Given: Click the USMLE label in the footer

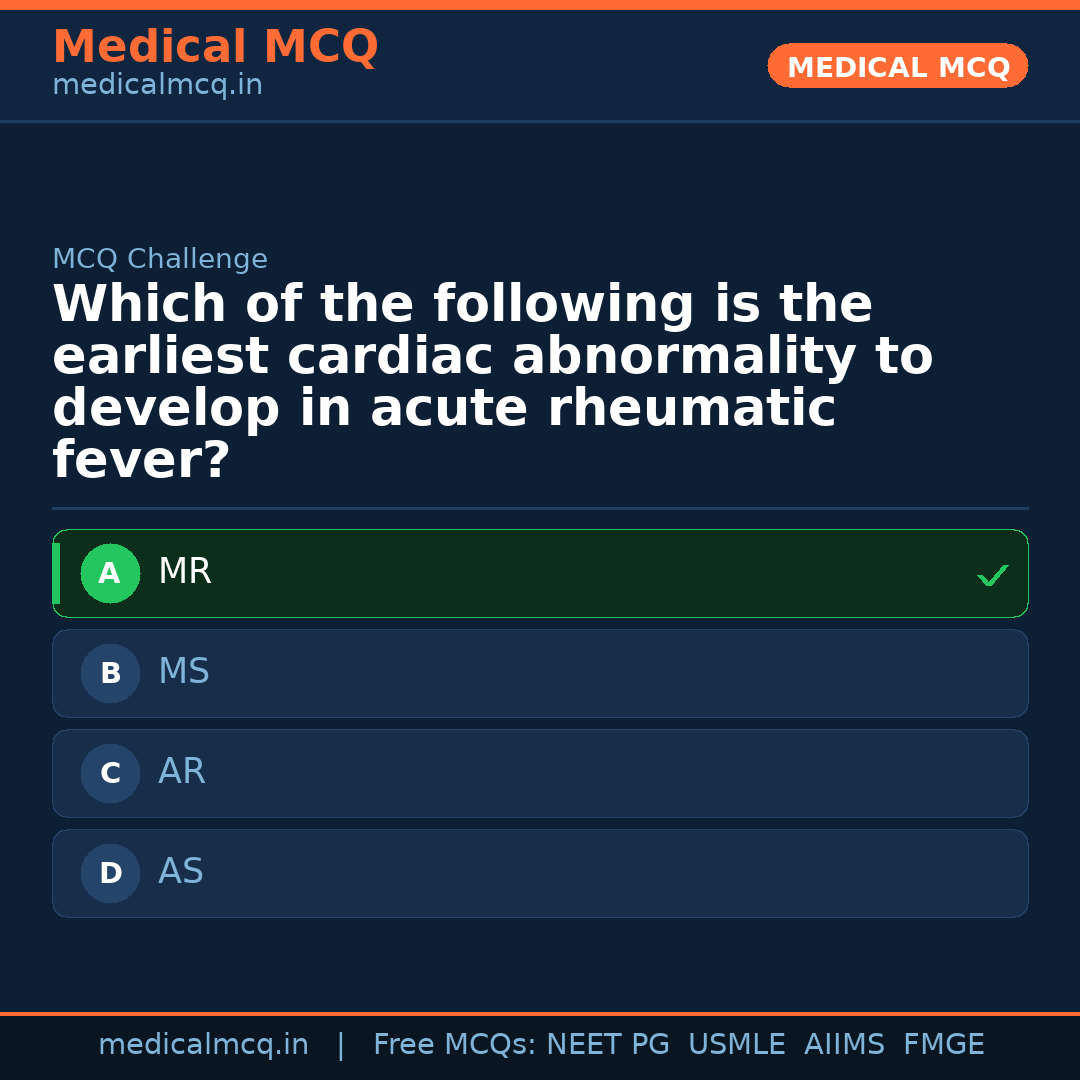Looking at the screenshot, I should click(x=737, y=1043).
